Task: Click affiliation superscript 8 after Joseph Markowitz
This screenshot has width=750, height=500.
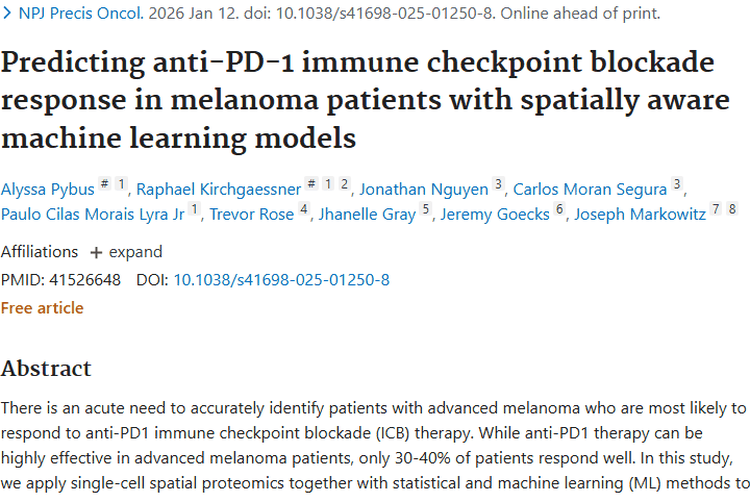Action: click(x=733, y=209)
